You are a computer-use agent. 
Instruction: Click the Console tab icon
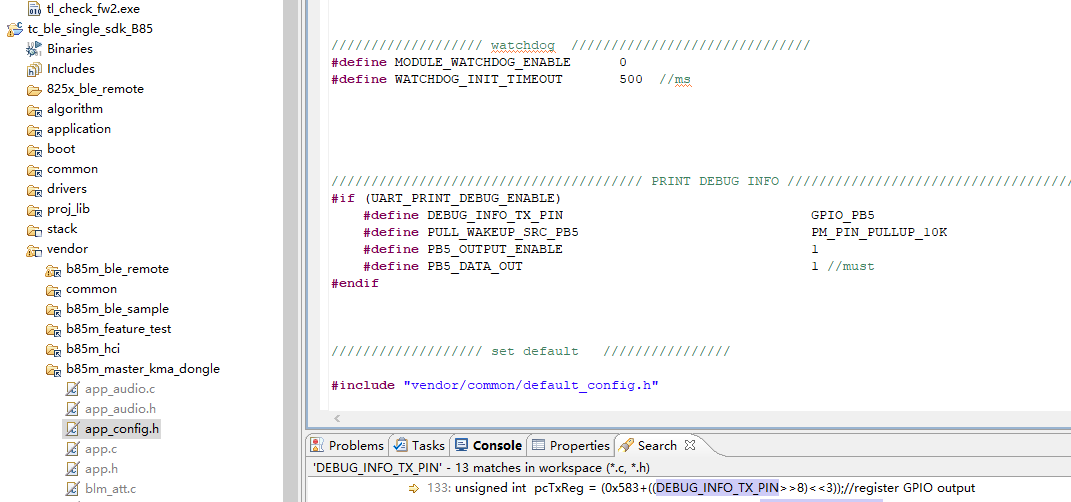[462, 445]
